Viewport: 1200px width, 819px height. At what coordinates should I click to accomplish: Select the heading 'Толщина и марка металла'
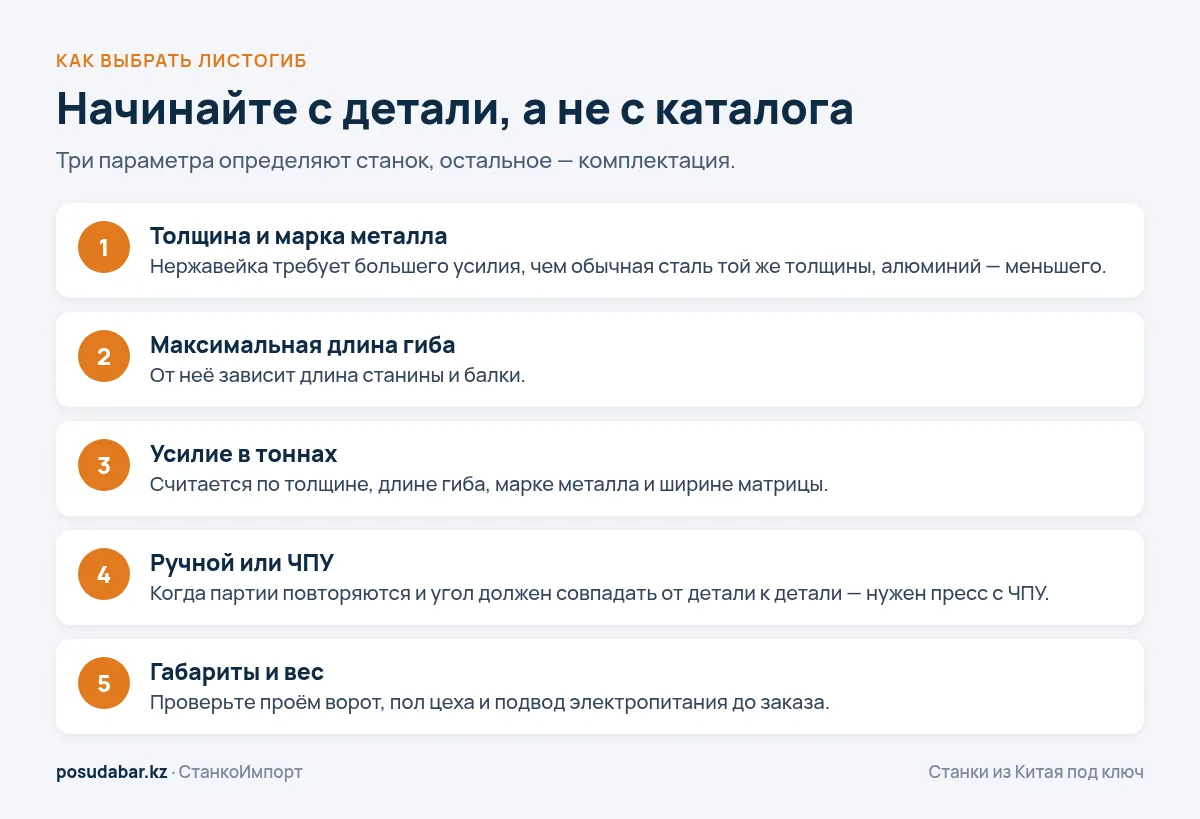[x=298, y=236]
